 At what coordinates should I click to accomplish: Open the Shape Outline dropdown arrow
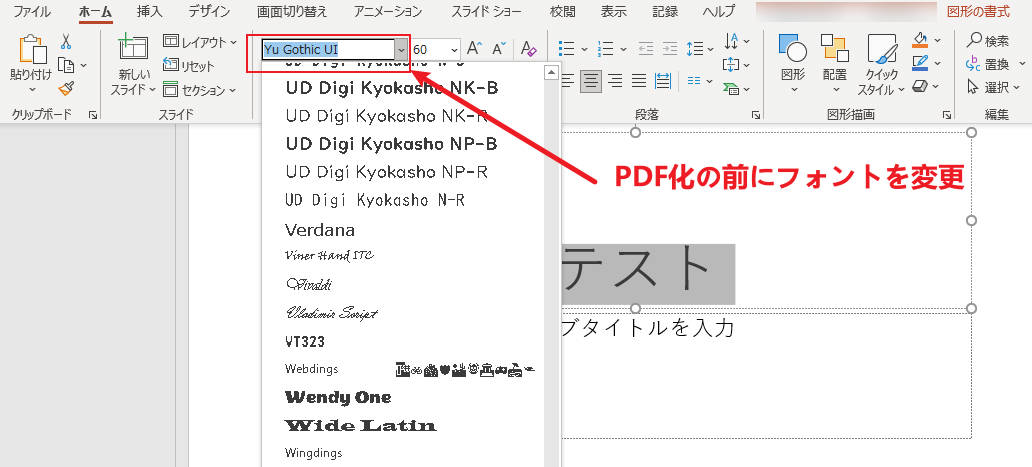[x=938, y=64]
